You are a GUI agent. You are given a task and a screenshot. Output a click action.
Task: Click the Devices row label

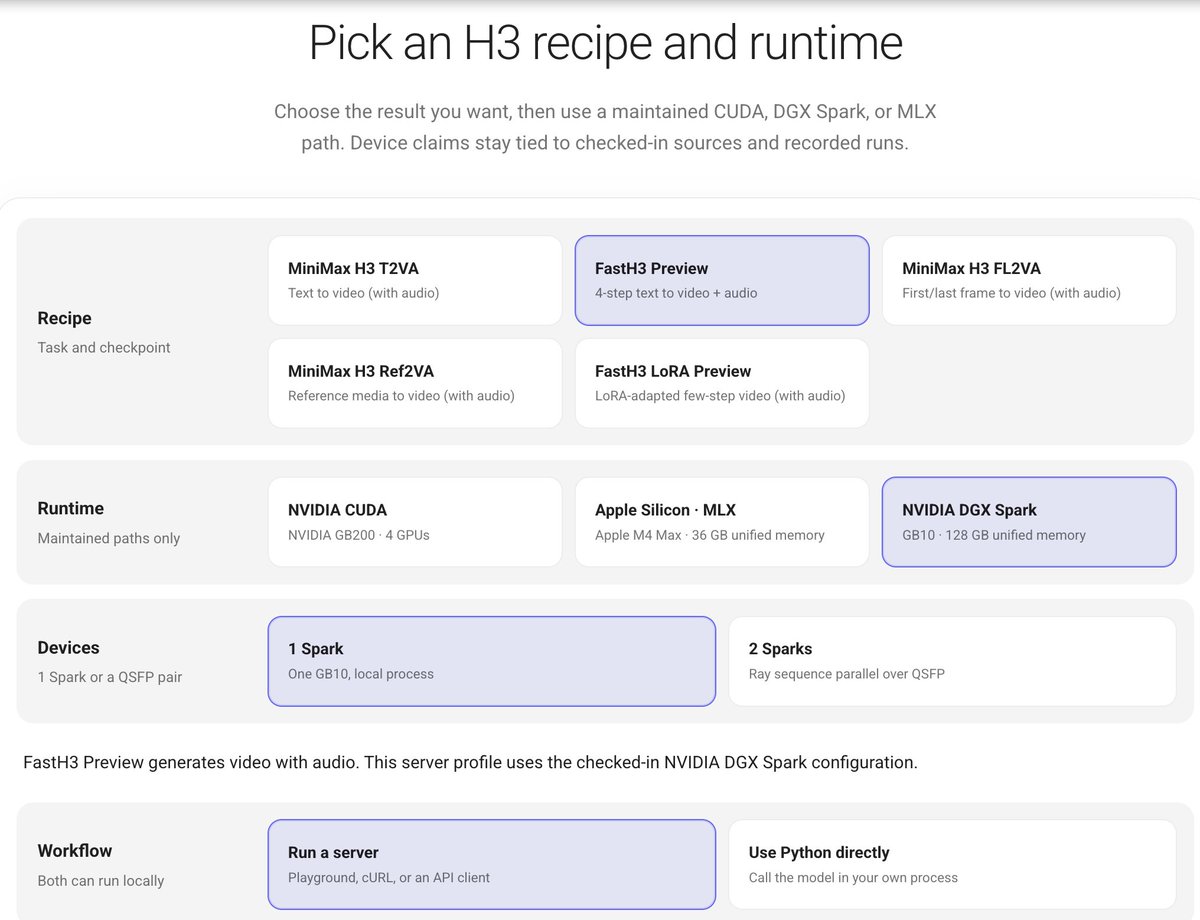click(x=68, y=647)
